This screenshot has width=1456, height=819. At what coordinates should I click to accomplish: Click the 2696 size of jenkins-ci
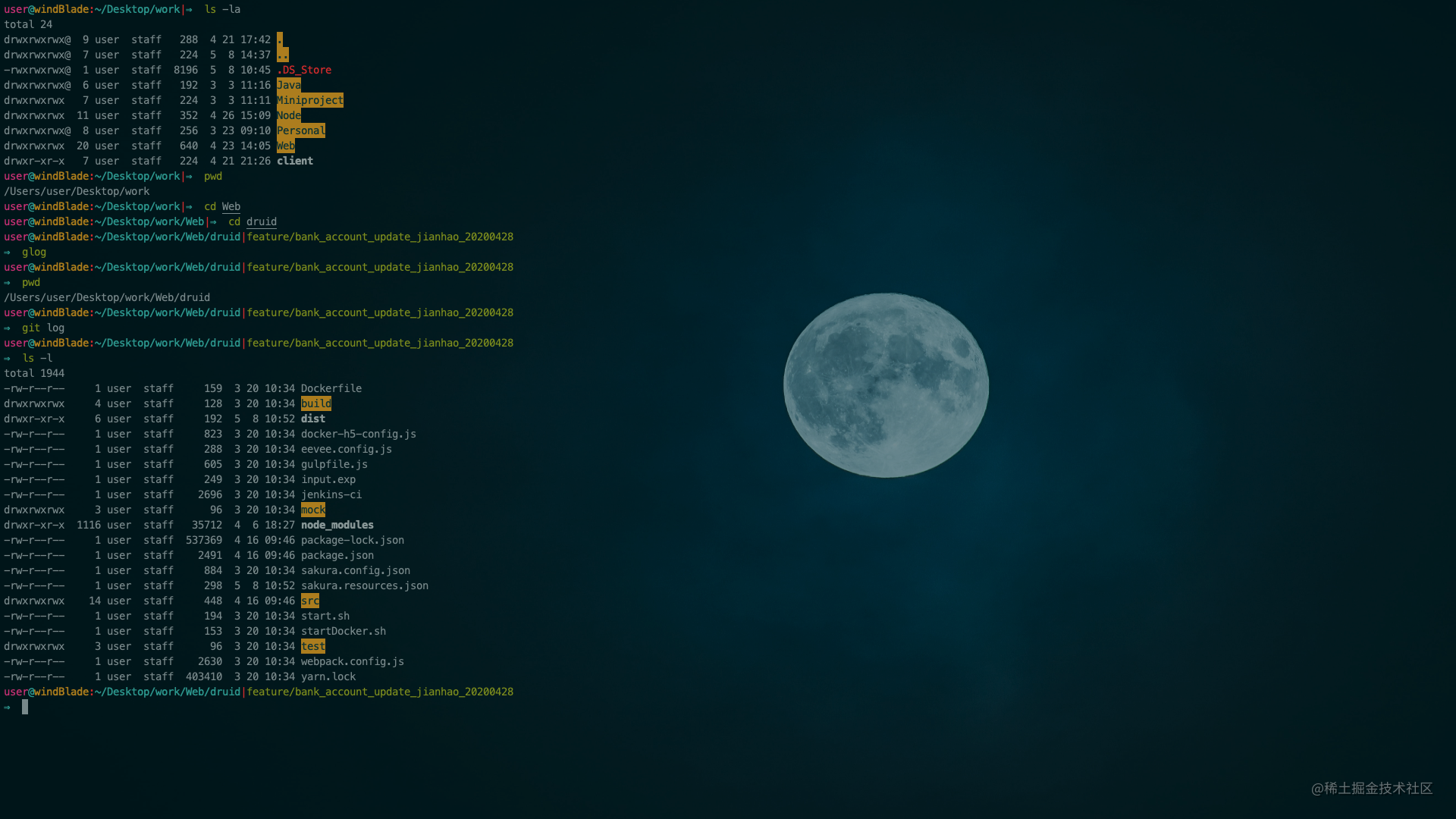[210, 494]
